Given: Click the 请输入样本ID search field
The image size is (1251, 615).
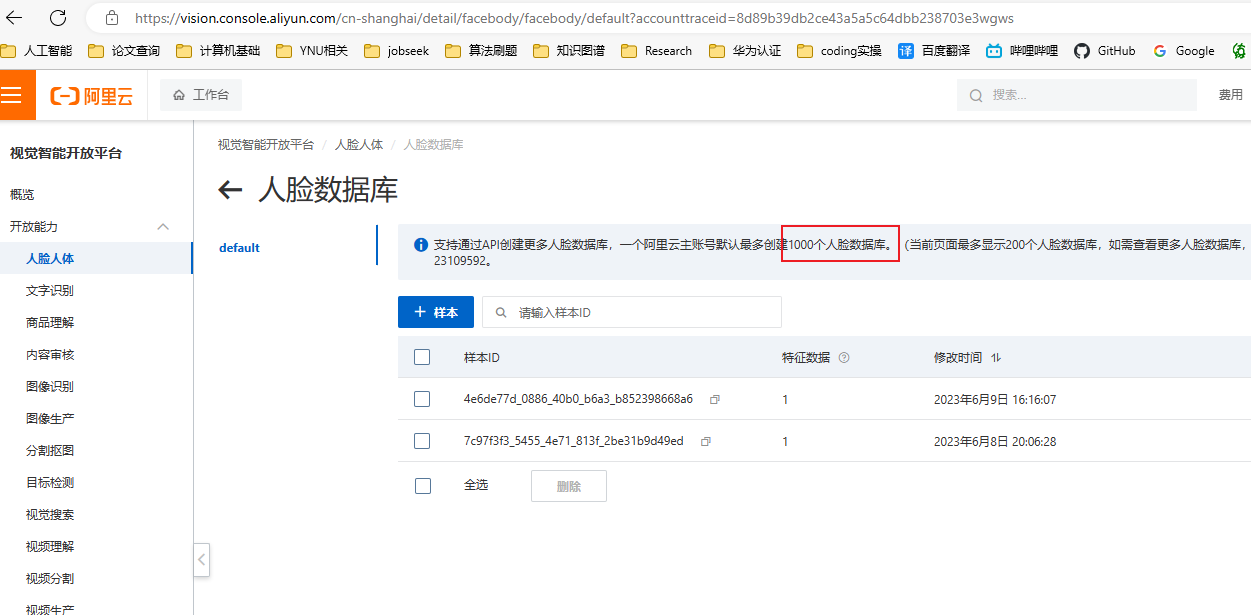Looking at the screenshot, I should click(632, 312).
